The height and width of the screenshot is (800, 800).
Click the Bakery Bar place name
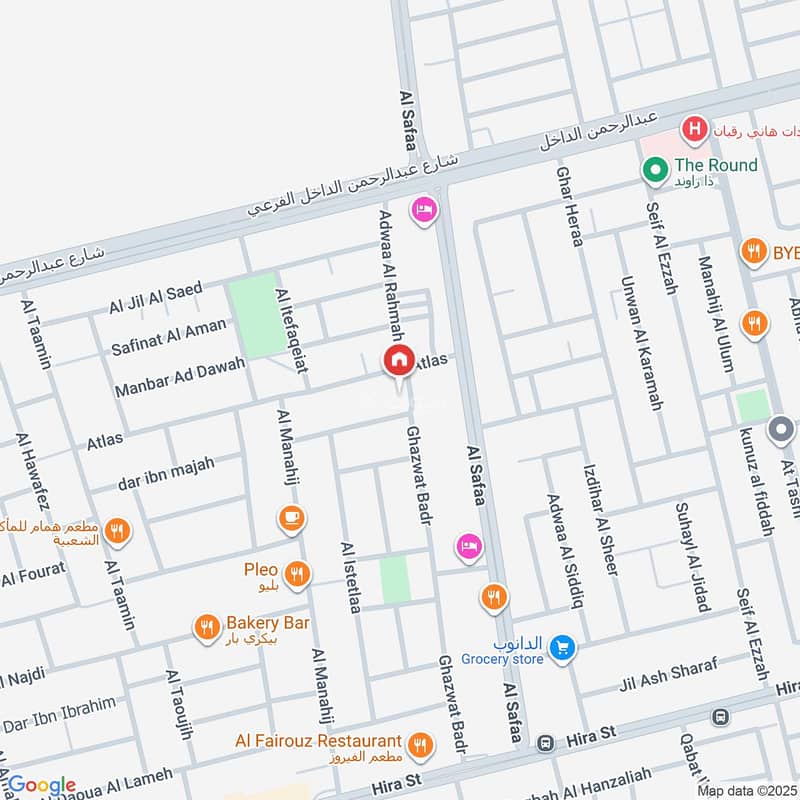point(268,622)
